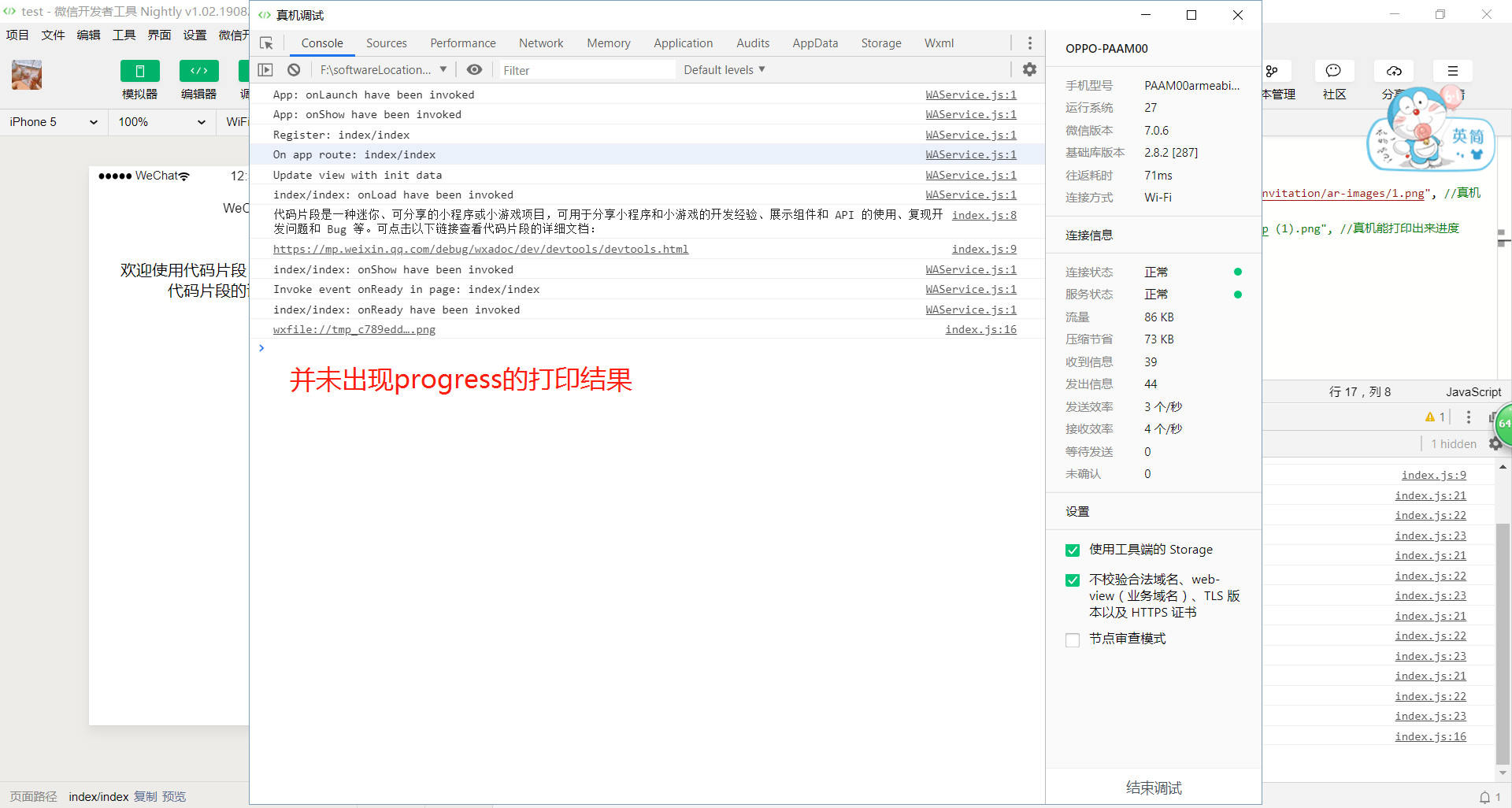Click the user avatar thumbnail
Screen dimensions: 1512x808
click(x=27, y=75)
